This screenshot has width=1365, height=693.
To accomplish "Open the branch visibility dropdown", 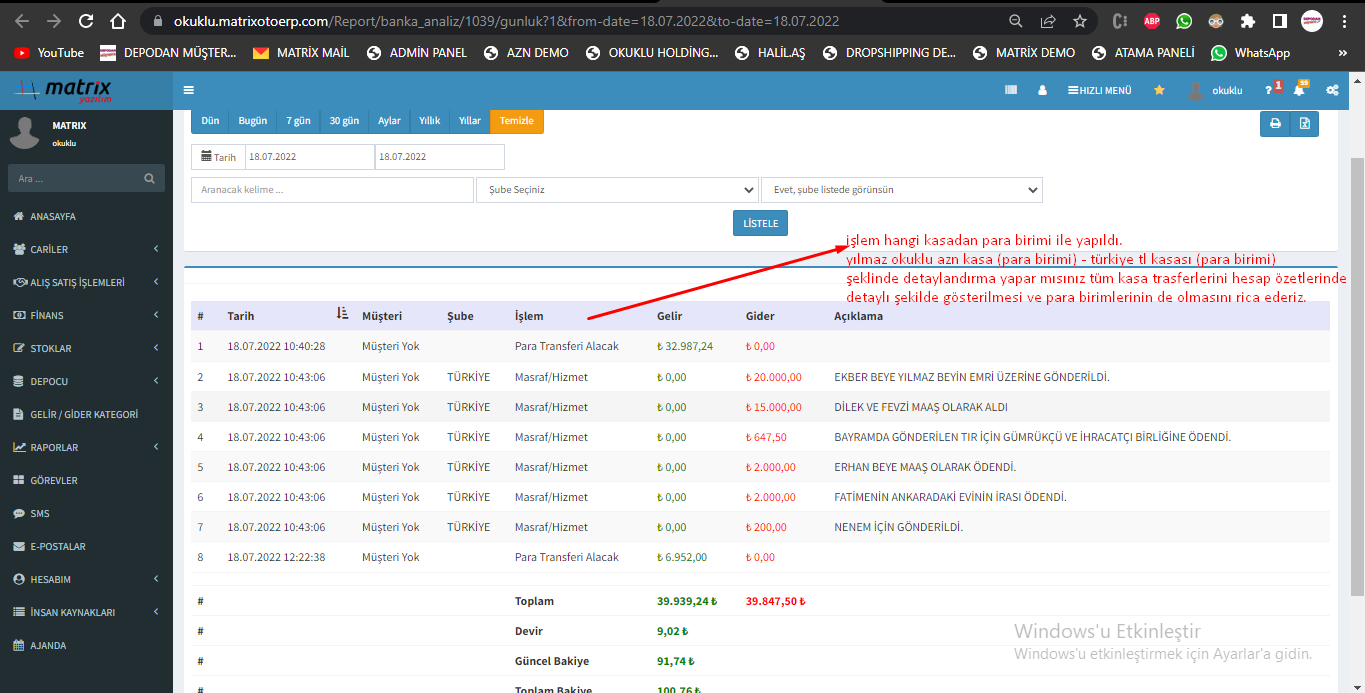I will click(901, 190).
